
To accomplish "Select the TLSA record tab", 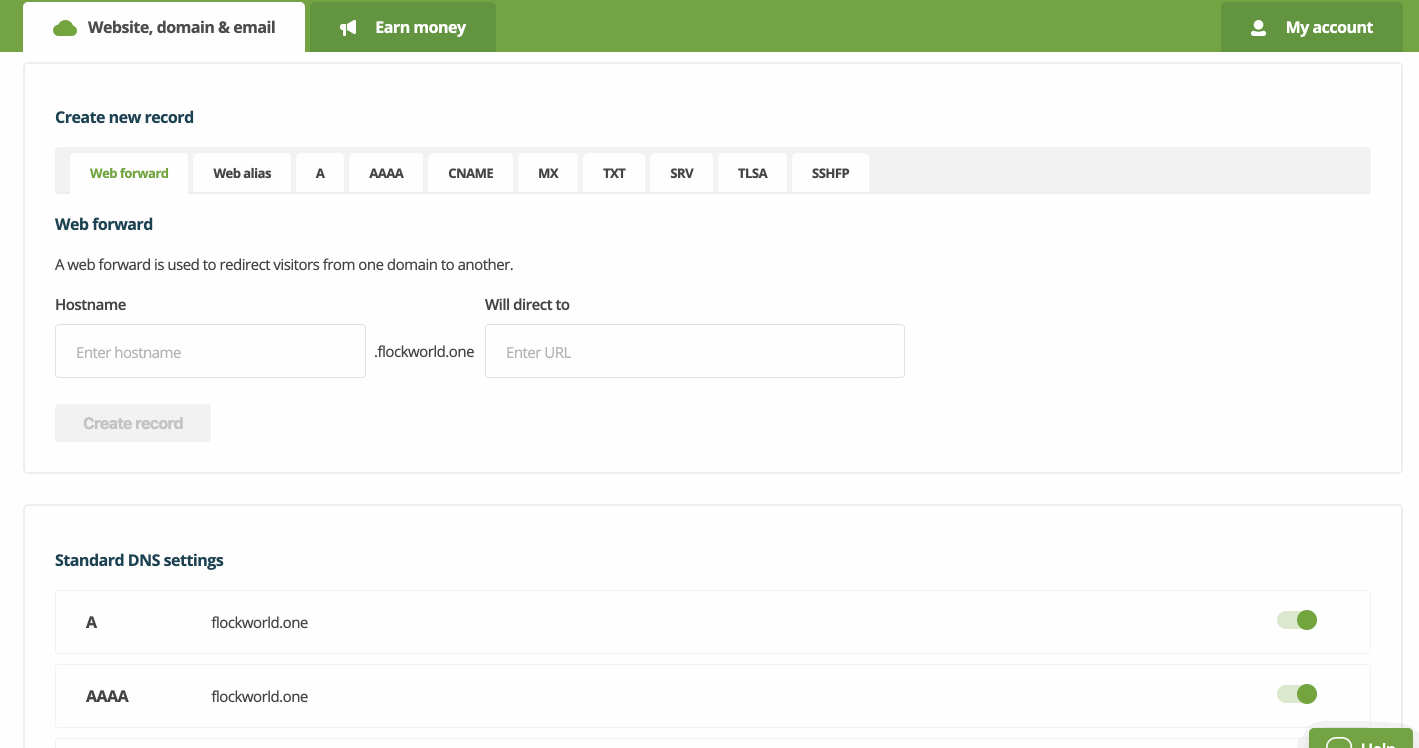I will [x=753, y=173].
